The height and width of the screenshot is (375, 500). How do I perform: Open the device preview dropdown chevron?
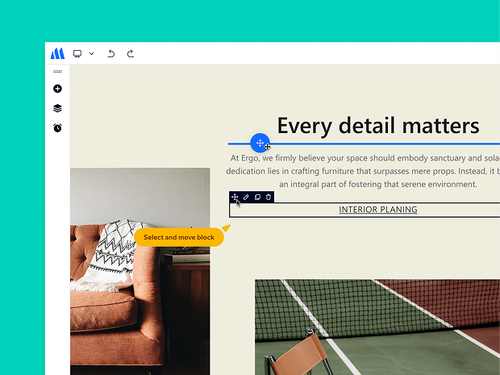[x=92, y=53]
